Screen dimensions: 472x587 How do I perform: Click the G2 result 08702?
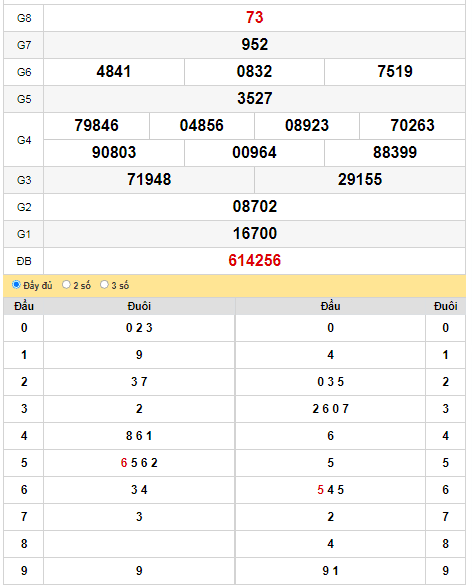255,207
